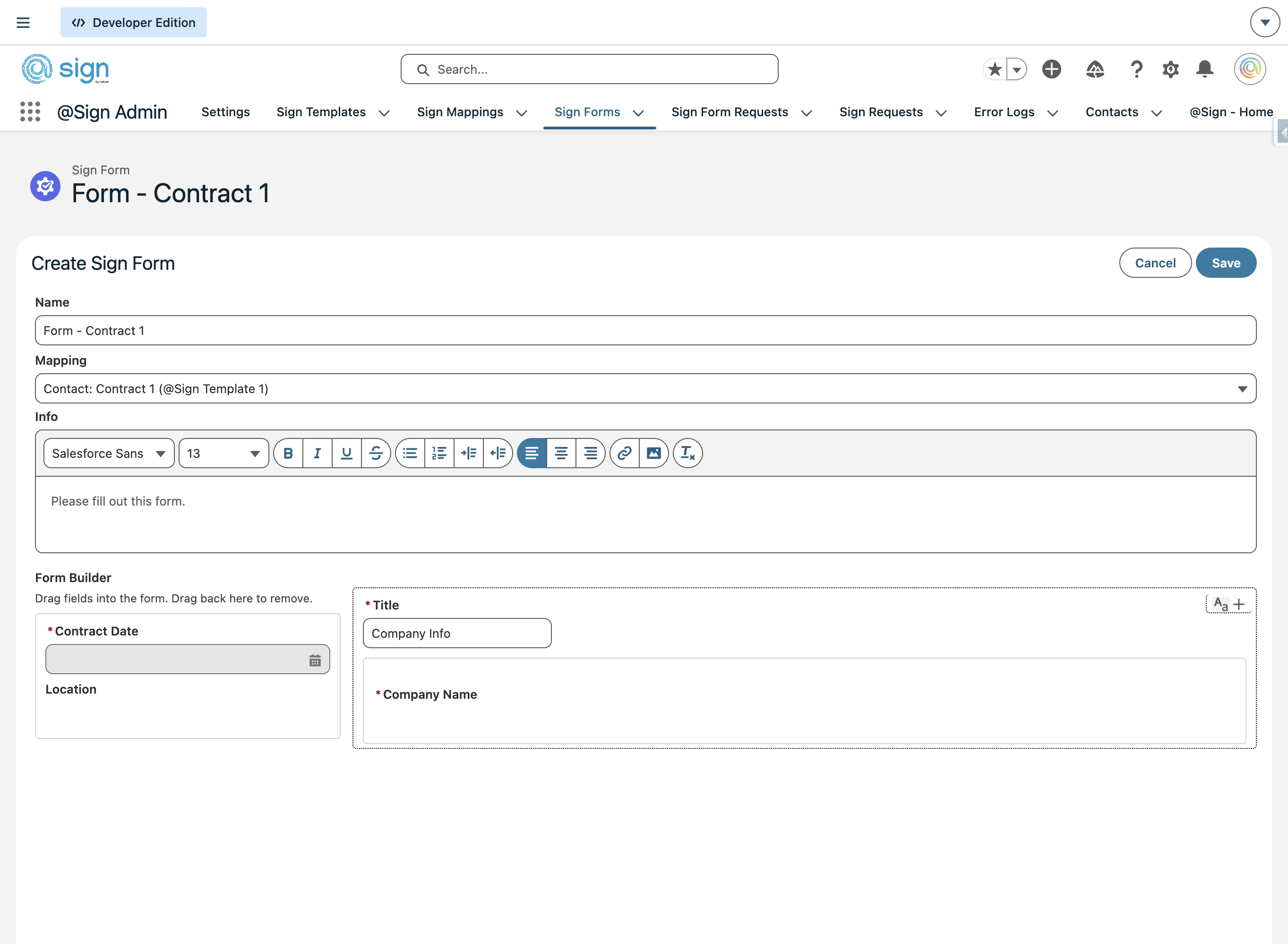Click the insert link icon
Viewport: 1288px width, 944px height.
624,453
